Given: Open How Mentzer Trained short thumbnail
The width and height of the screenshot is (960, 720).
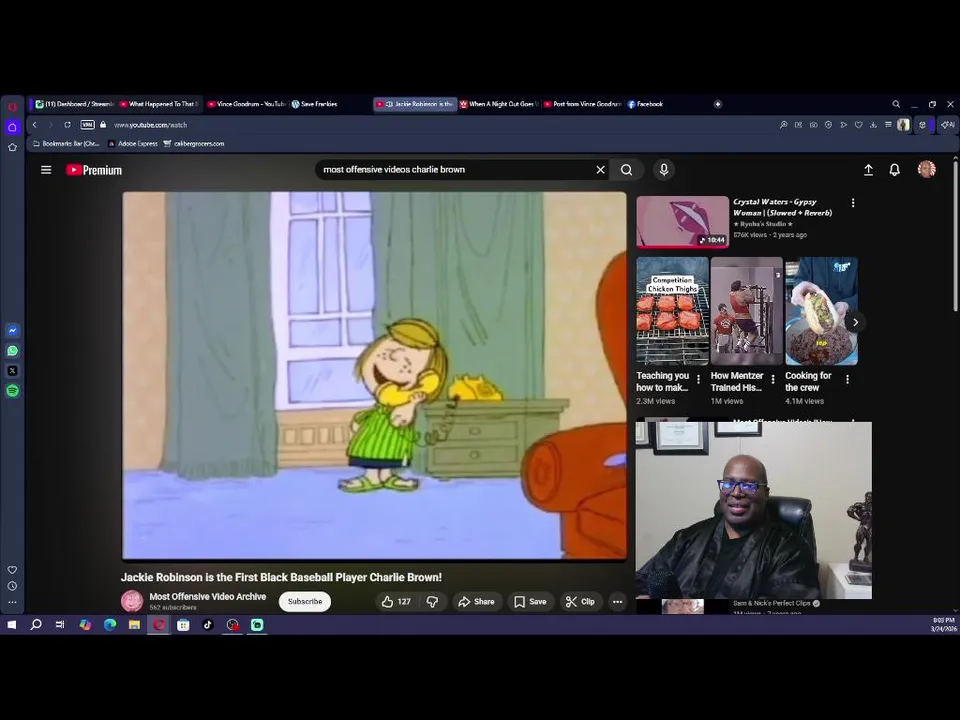Looking at the screenshot, I should click(746, 311).
